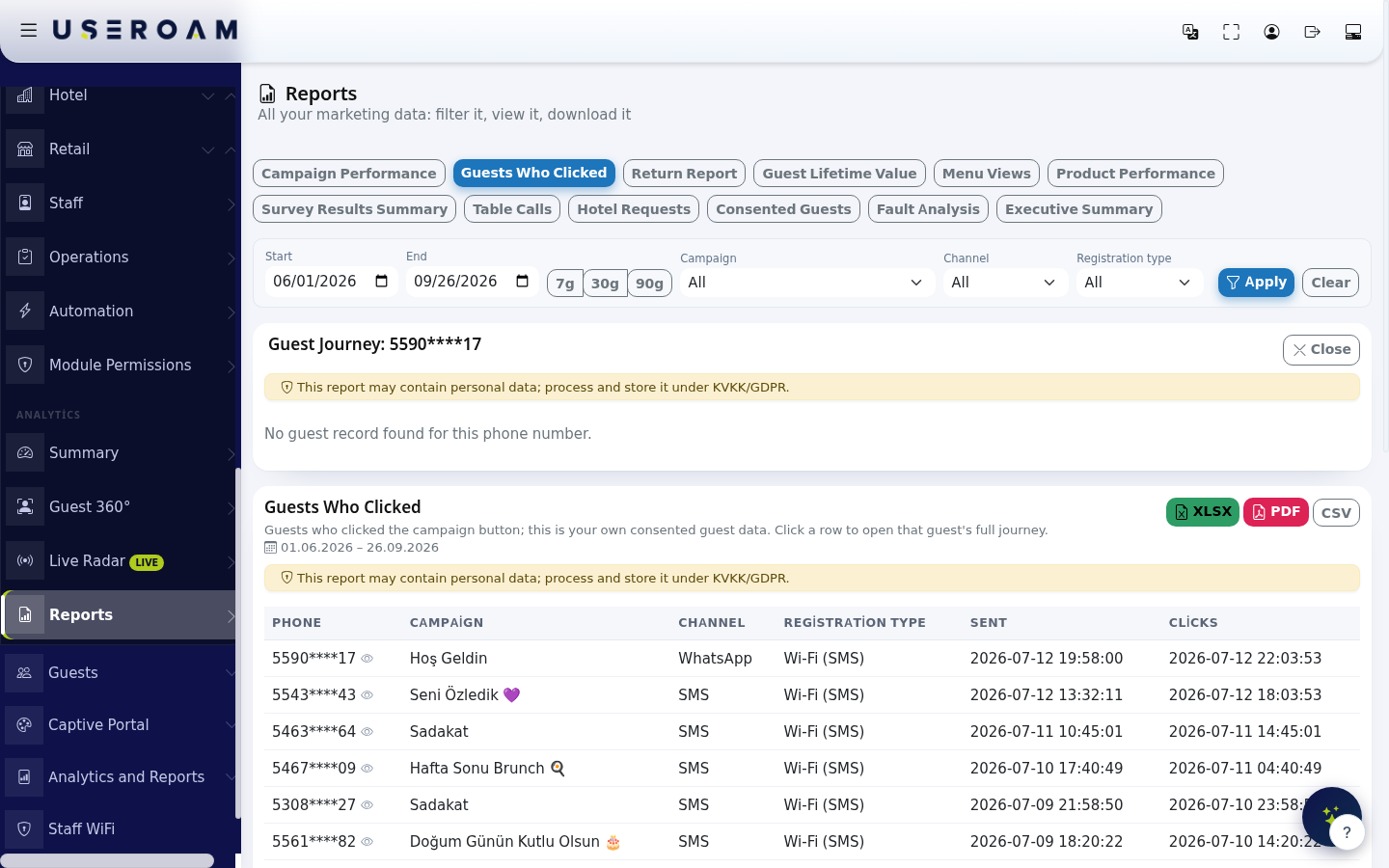
Task: Click the language translate icon
Action: point(1190,32)
